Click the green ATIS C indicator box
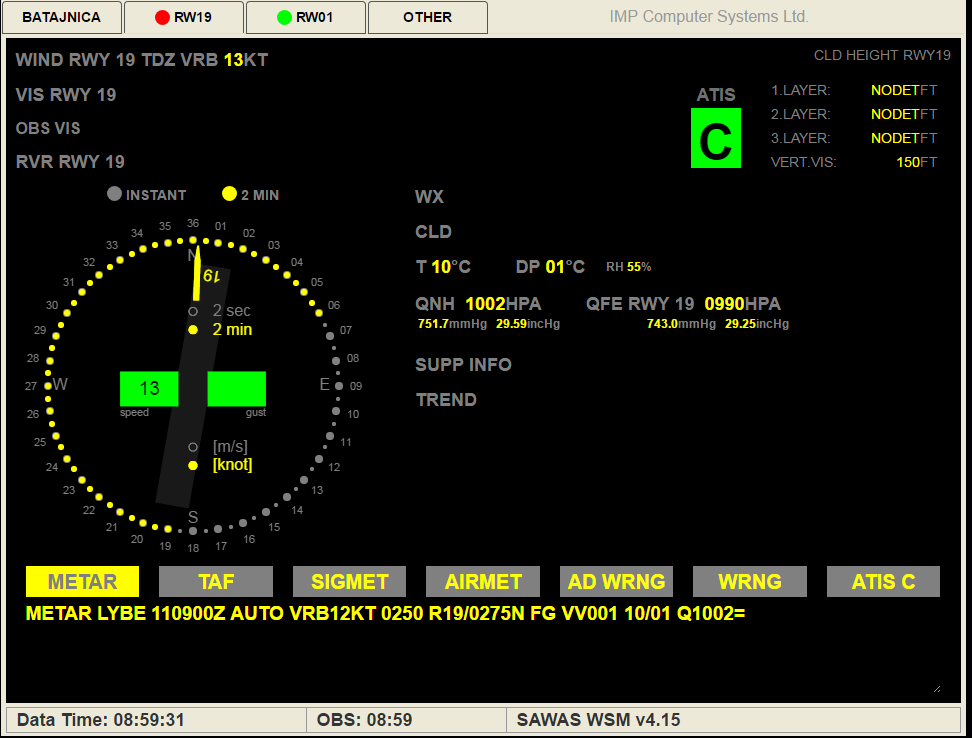 [x=716, y=138]
